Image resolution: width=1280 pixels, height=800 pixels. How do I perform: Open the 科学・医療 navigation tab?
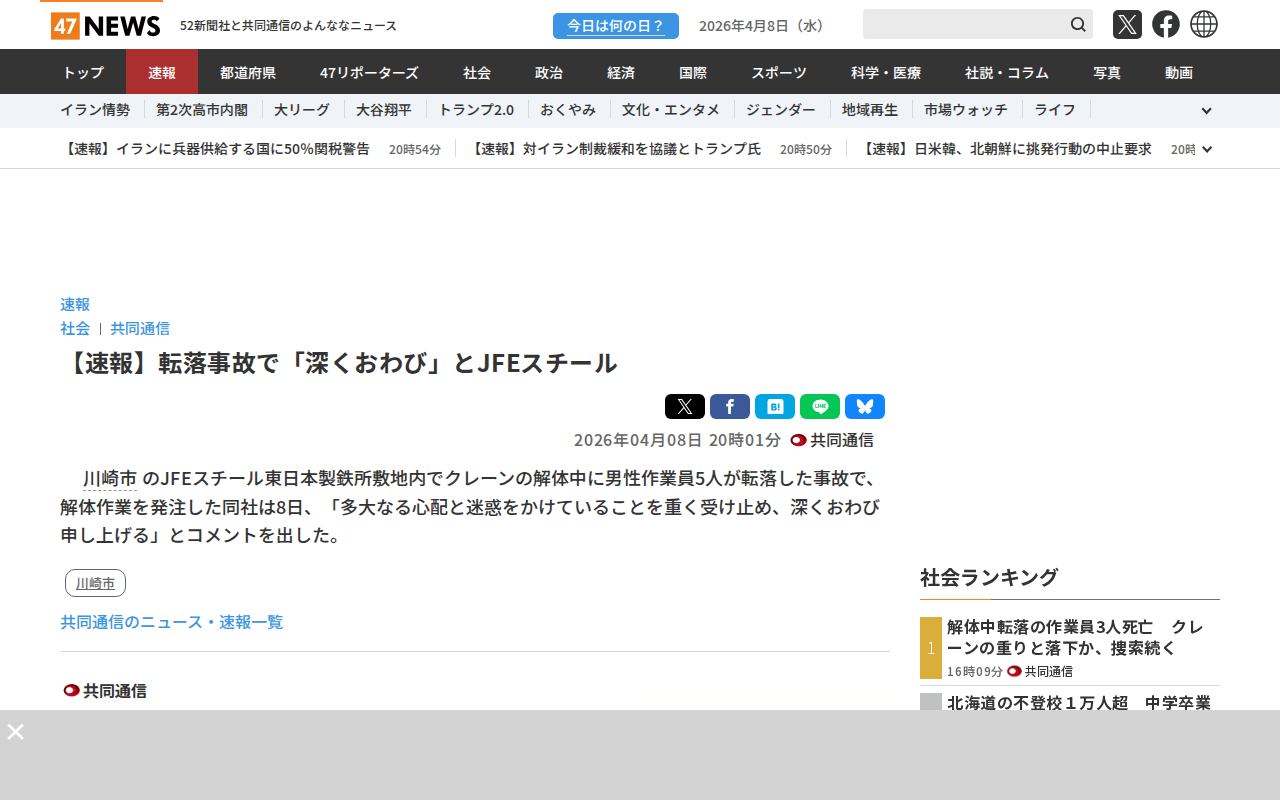(886, 72)
